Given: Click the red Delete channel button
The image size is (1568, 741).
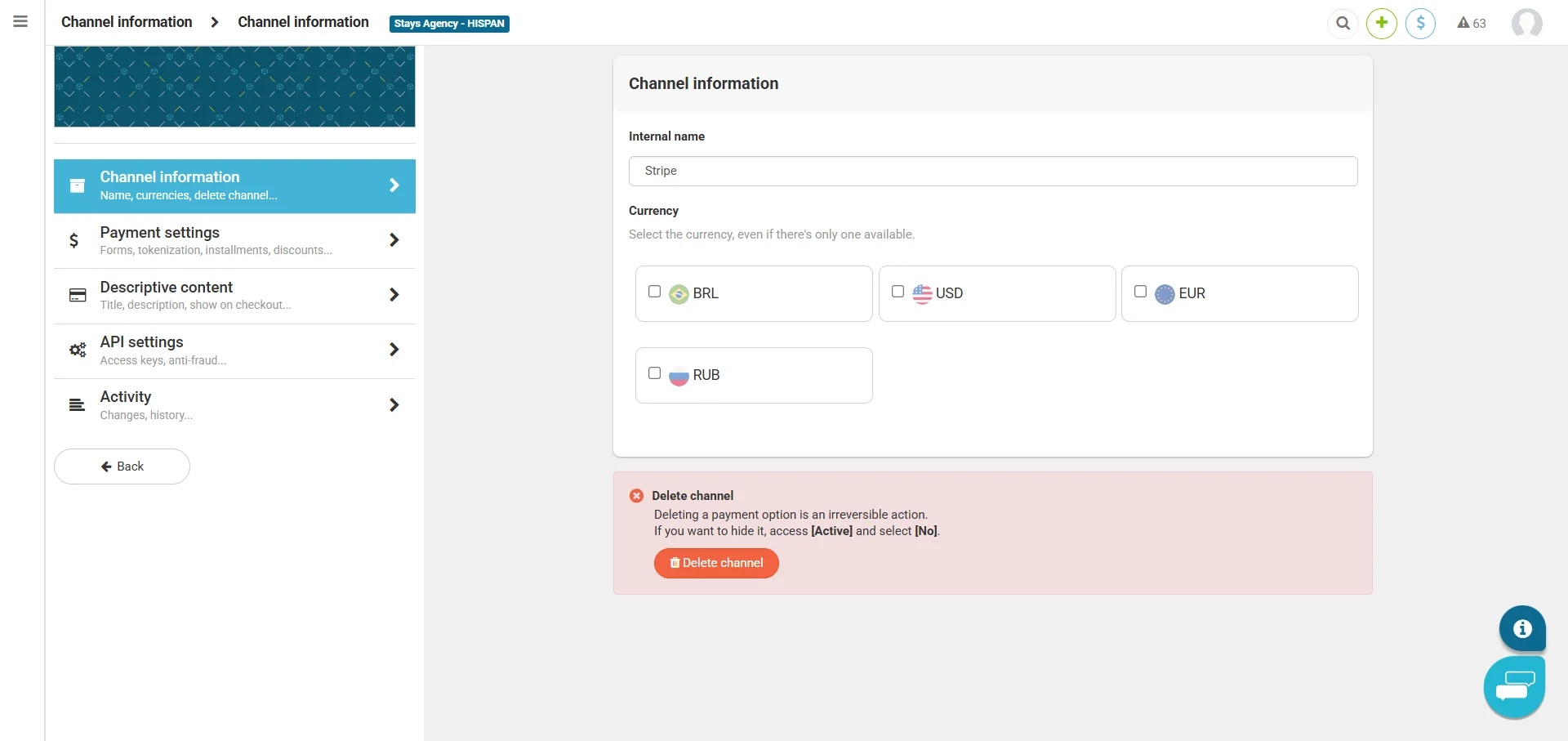Looking at the screenshot, I should (x=716, y=563).
